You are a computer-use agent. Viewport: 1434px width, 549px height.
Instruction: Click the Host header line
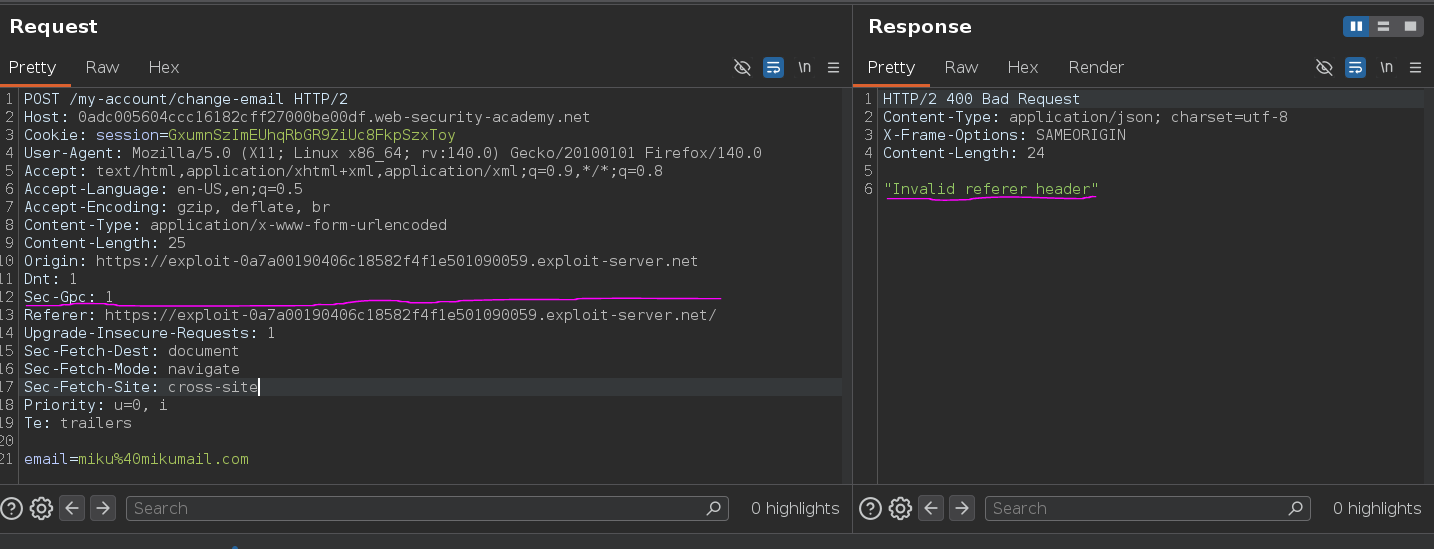pos(307,117)
